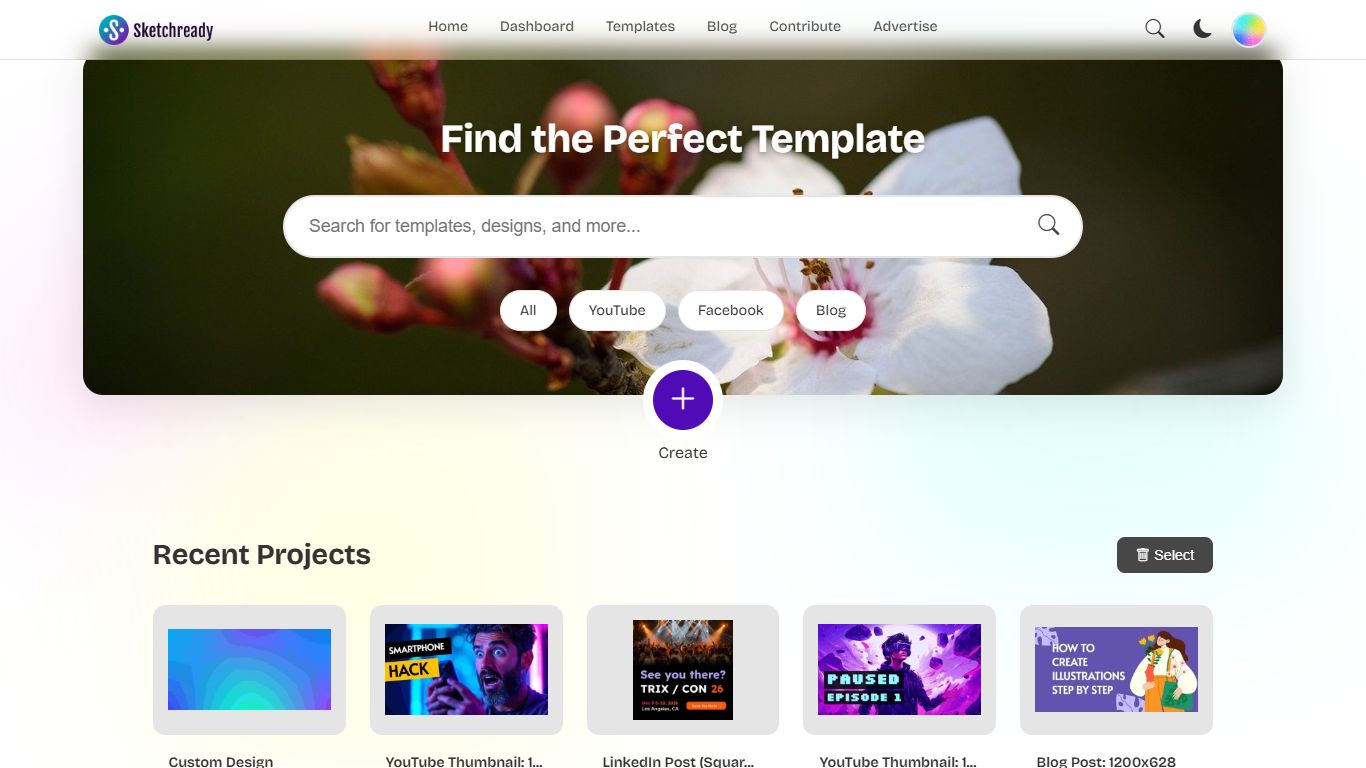The height and width of the screenshot is (768, 1366).
Task: Open the Templates navigation link
Action: [640, 27]
